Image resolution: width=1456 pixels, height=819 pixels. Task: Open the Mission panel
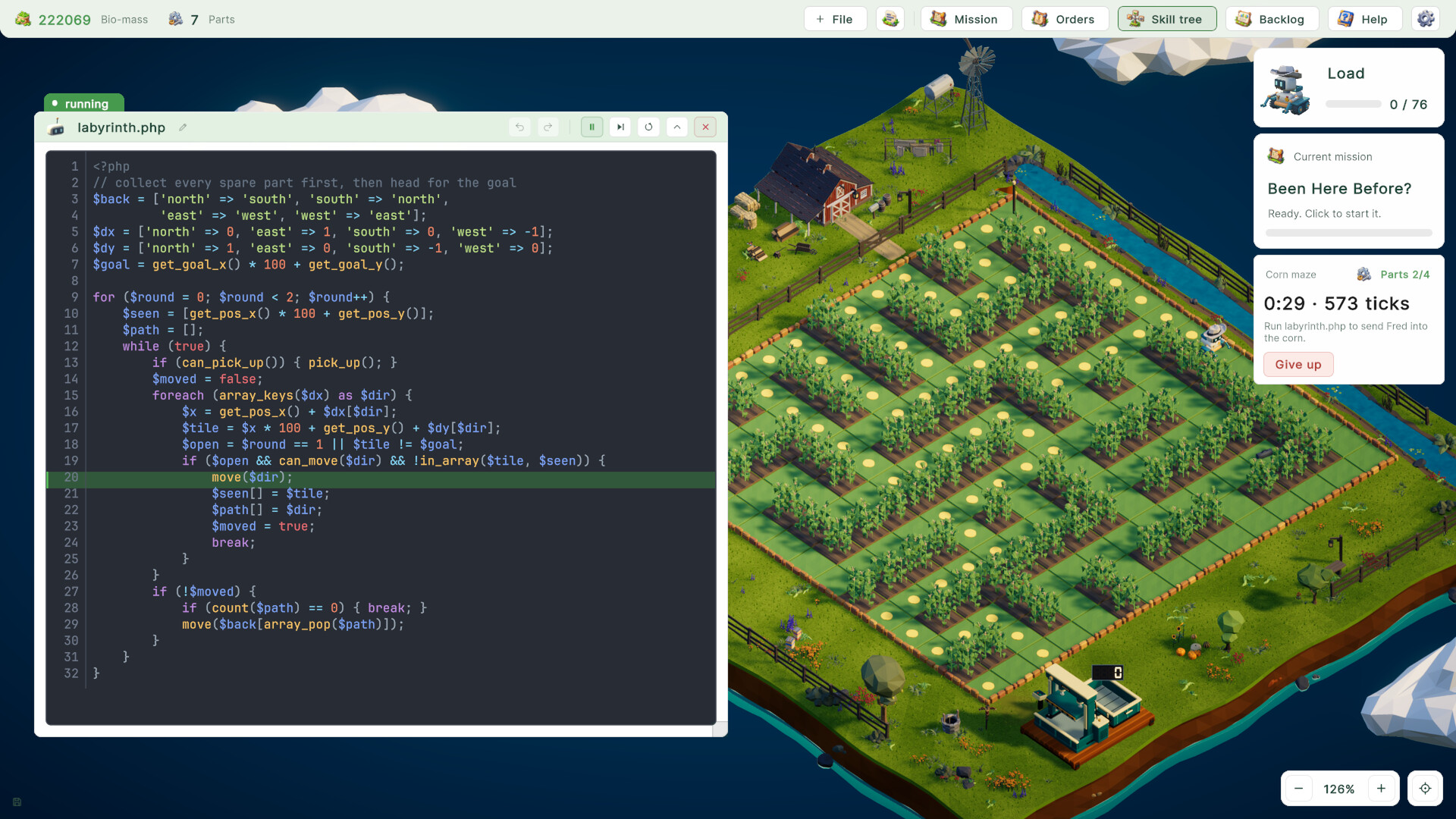(x=966, y=19)
